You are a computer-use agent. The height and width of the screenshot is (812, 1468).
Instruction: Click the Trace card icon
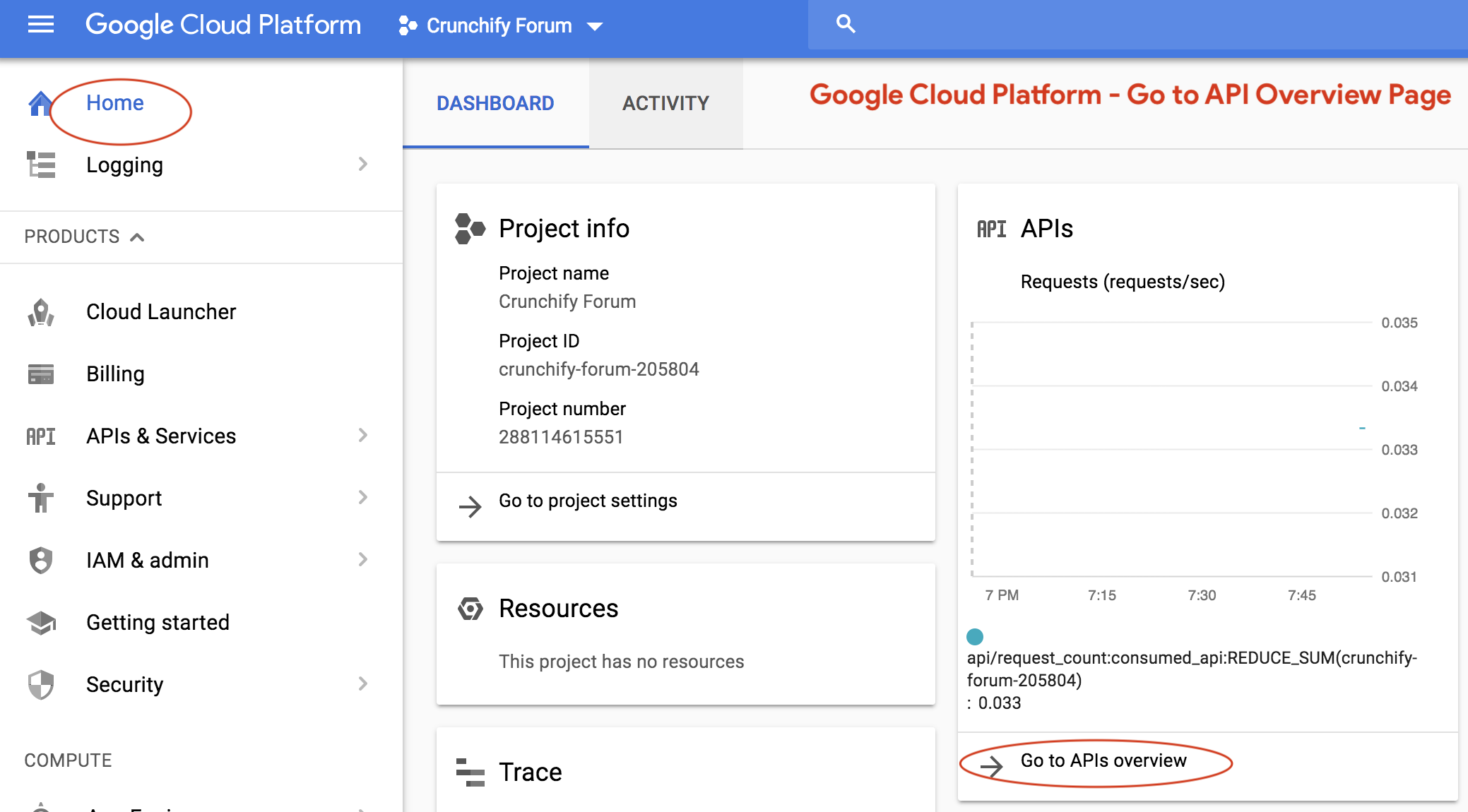coord(470,772)
